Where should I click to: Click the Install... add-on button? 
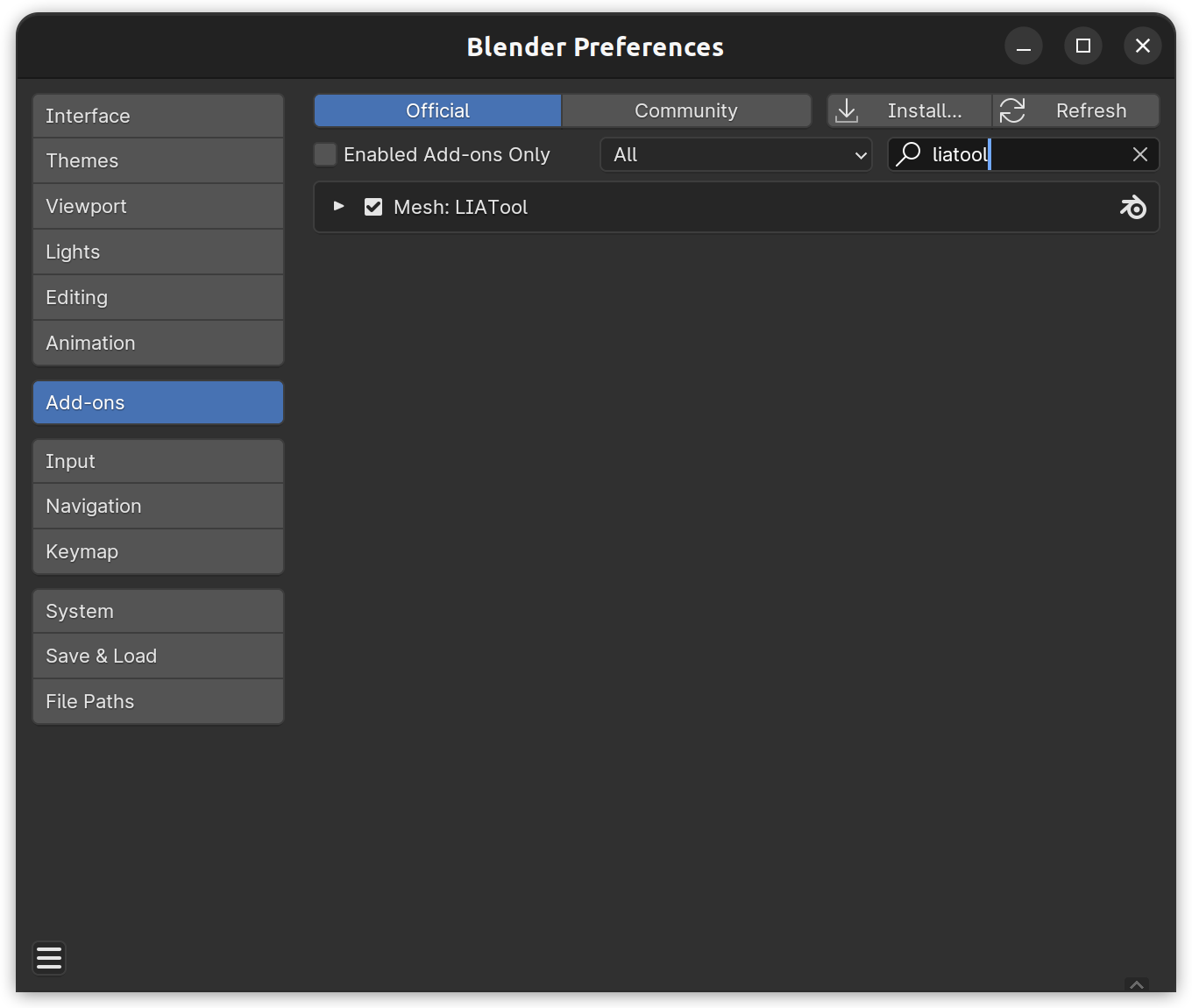910,110
